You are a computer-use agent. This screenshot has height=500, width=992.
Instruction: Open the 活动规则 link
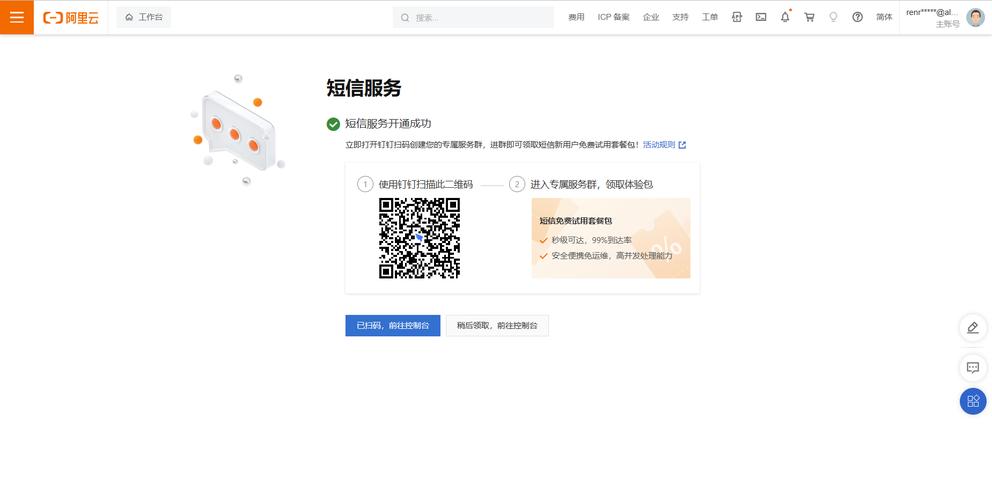point(659,145)
